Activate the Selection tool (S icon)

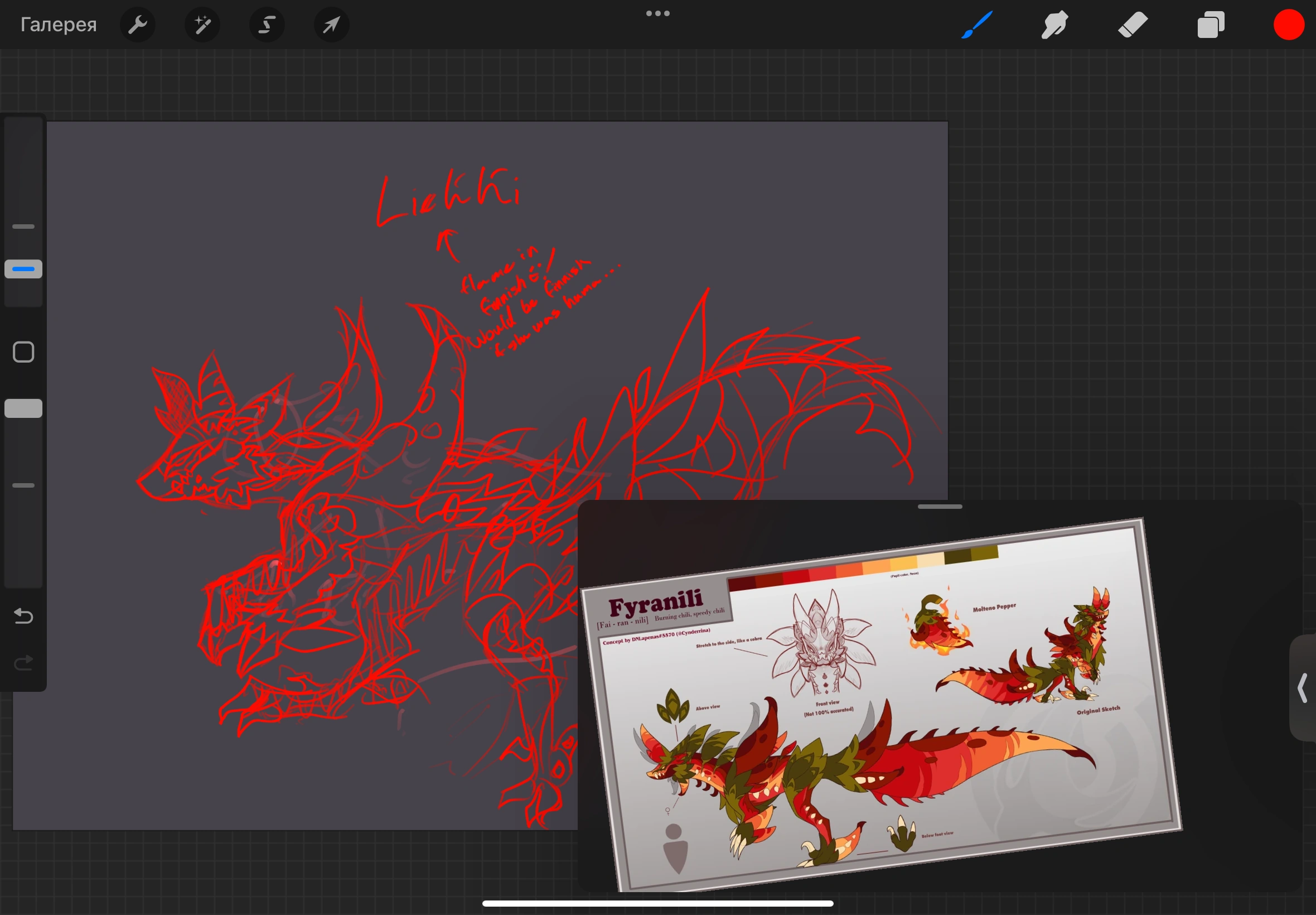click(x=267, y=25)
